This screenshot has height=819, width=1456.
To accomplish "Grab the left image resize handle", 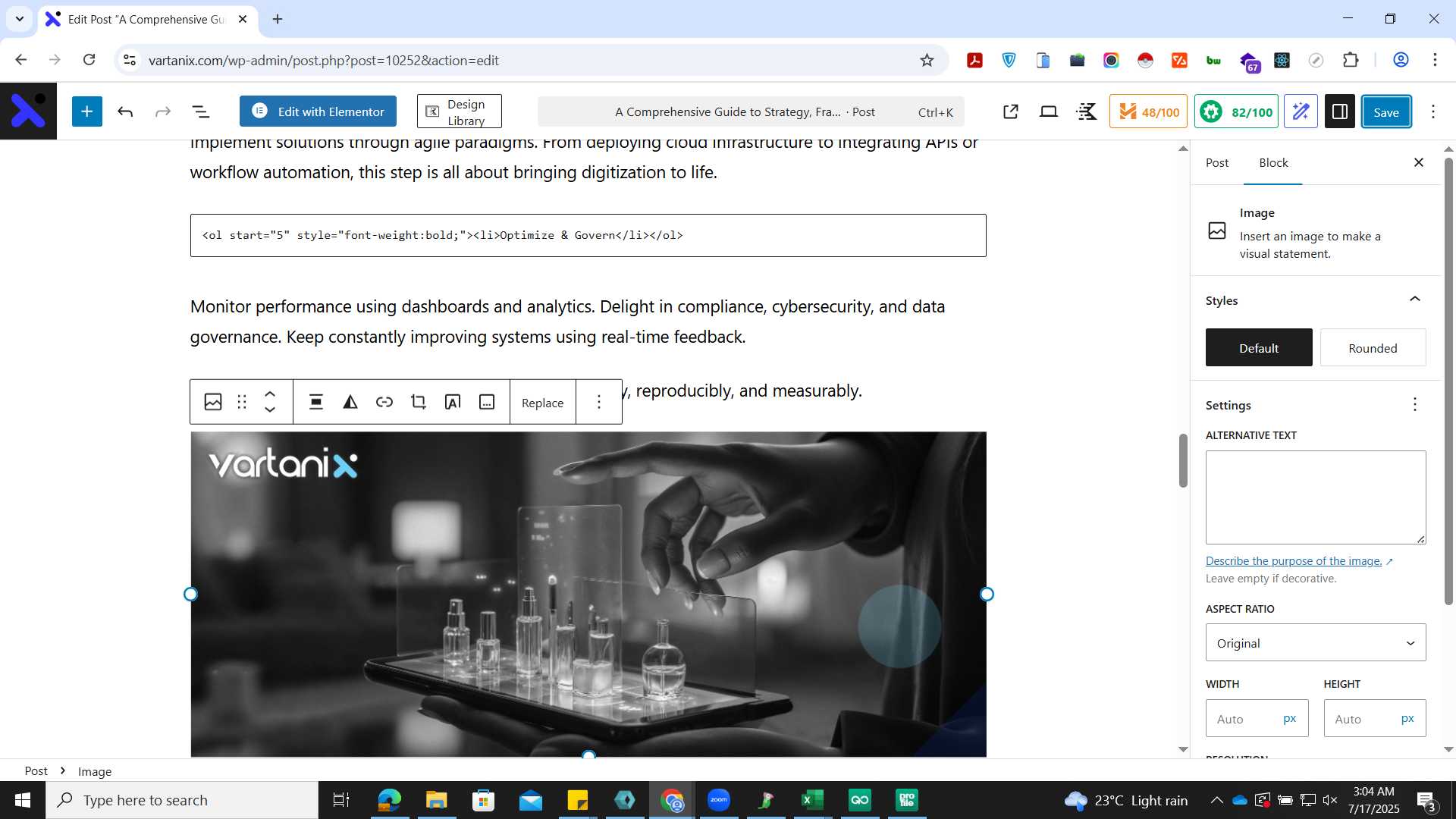I will click(x=190, y=594).
